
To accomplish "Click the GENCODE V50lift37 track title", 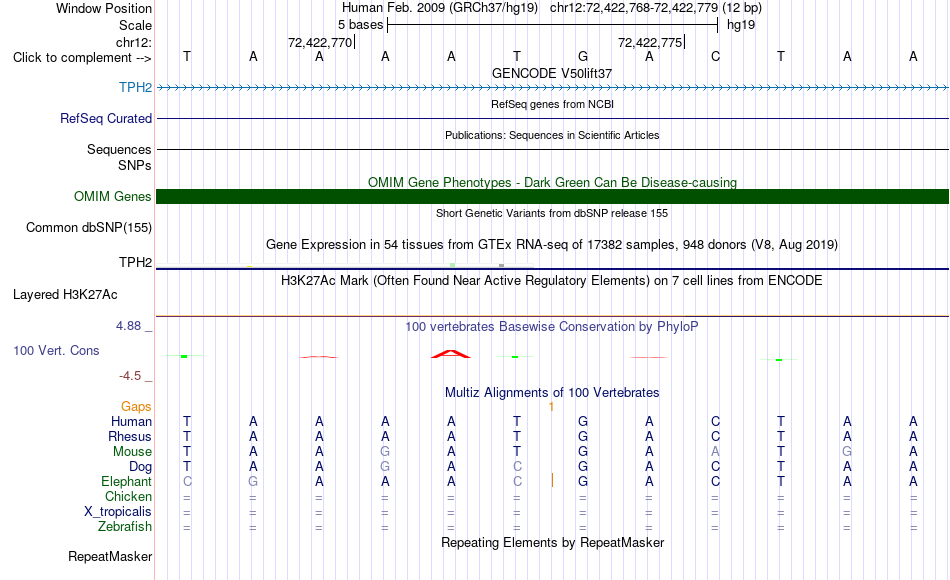I will [x=552, y=73].
